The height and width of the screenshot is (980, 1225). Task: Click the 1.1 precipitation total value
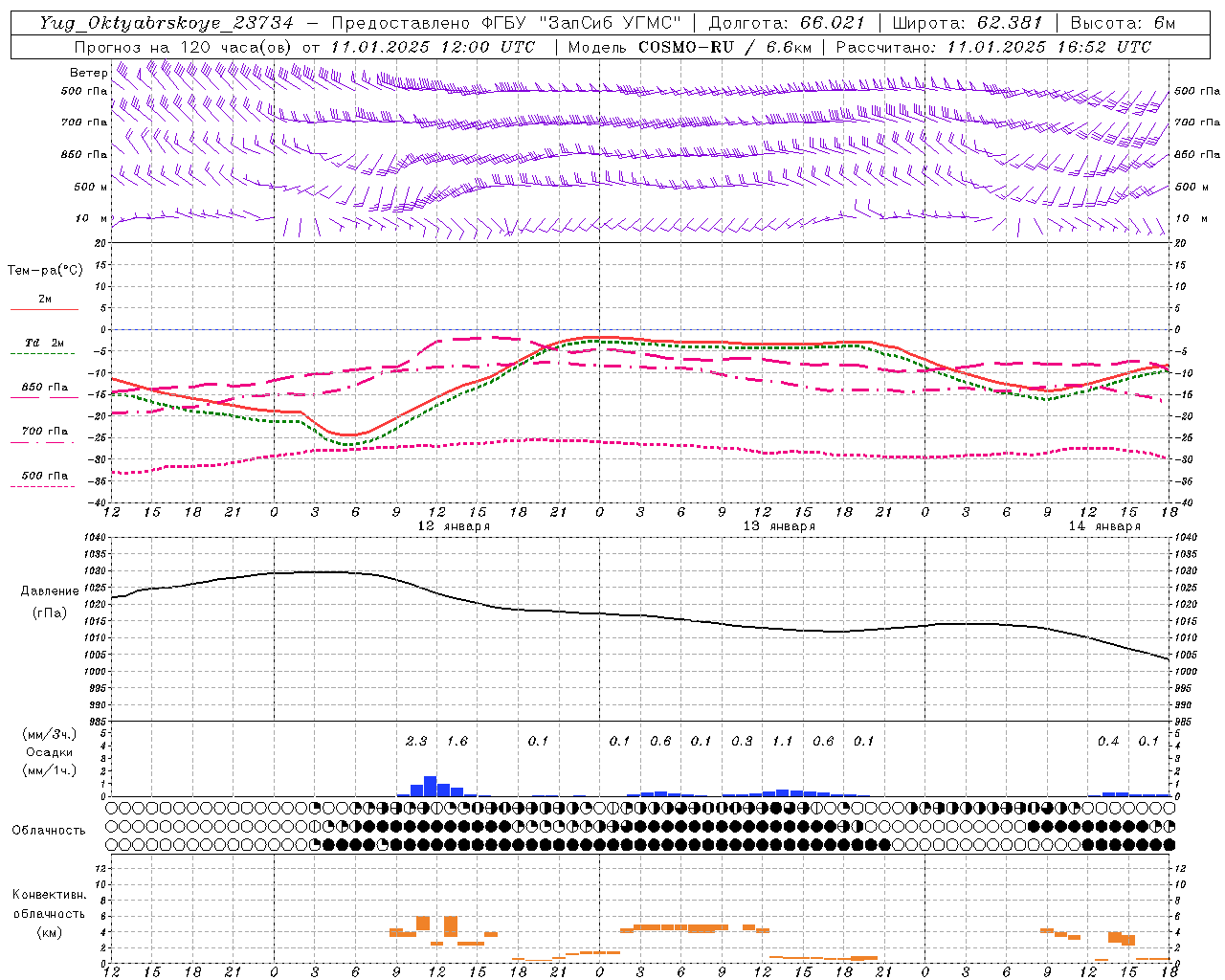[x=783, y=741]
